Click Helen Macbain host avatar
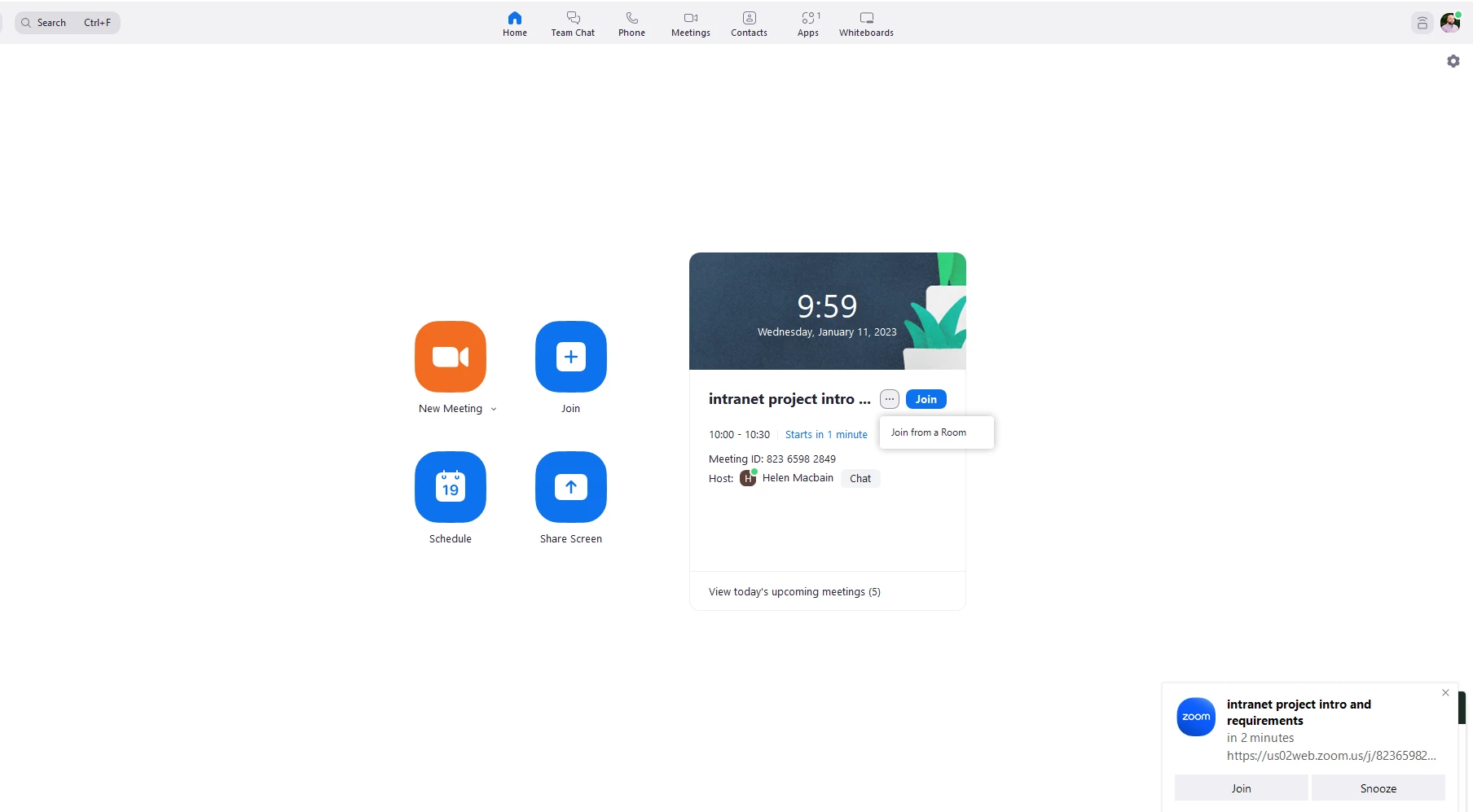The width and height of the screenshot is (1473, 812). 748,478
